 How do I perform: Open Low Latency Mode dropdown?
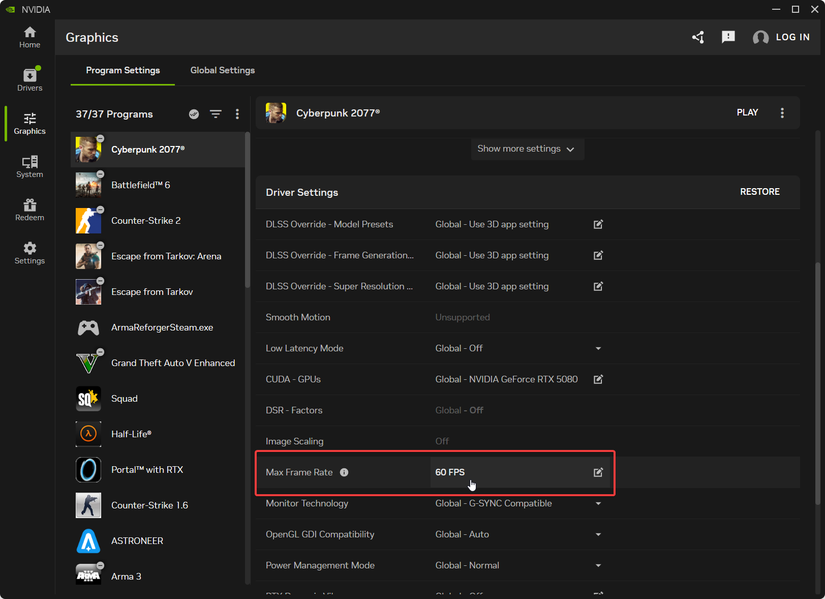(x=598, y=348)
